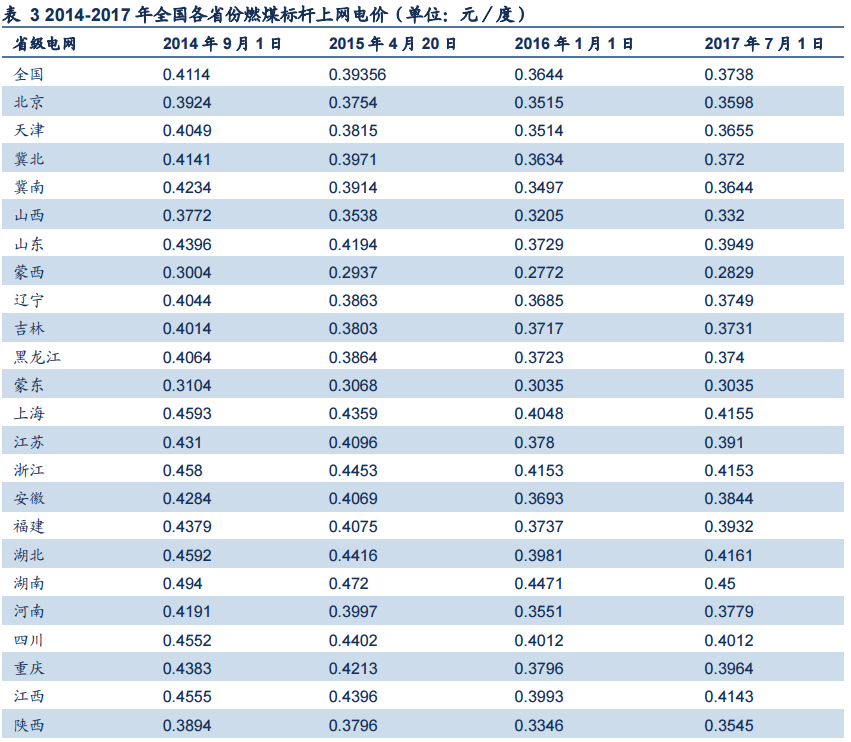Click 江苏's 2015 value 0.4096
The image size is (851, 742).
tap(353, 442)
